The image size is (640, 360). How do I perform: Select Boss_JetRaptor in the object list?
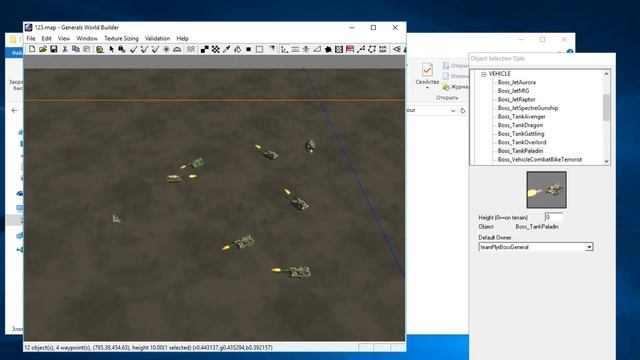click(516, 100)
